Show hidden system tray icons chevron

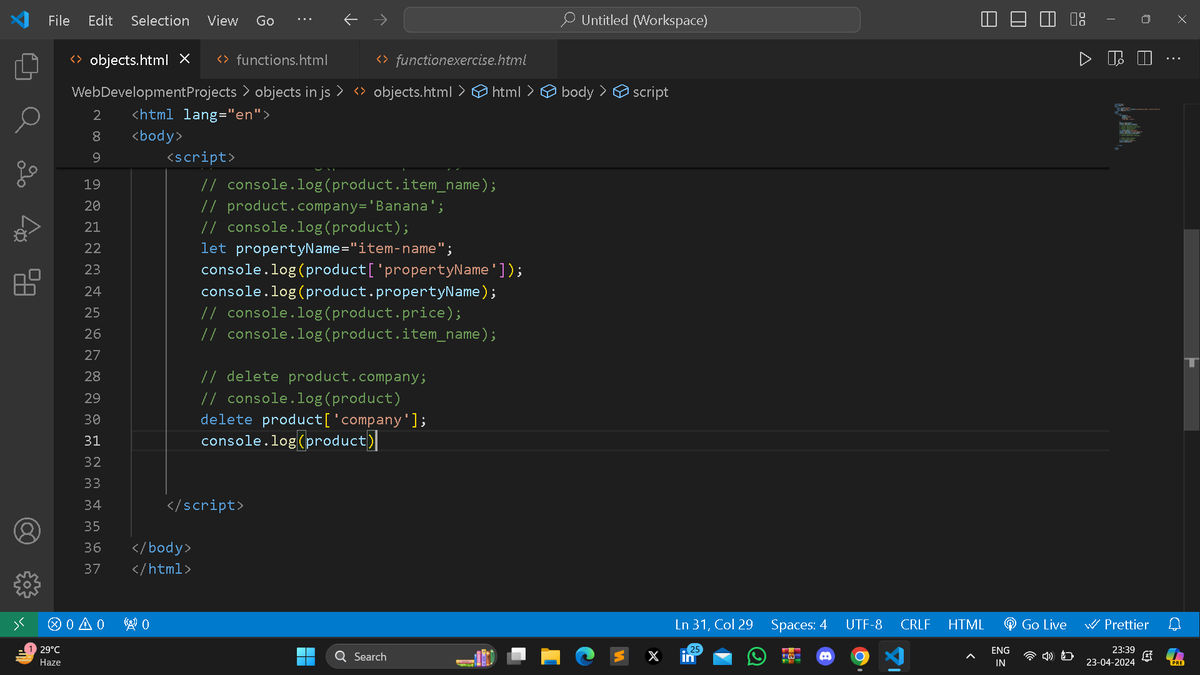[x=970, y=656]
